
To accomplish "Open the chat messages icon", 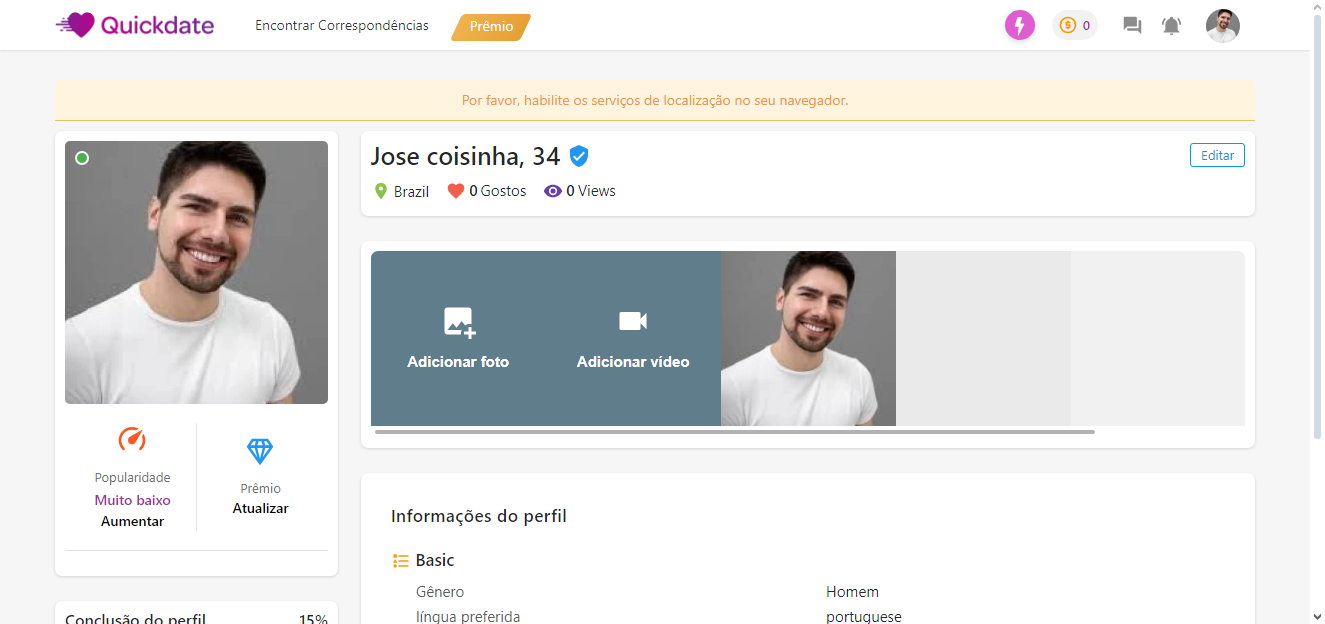I will 1132,26.
